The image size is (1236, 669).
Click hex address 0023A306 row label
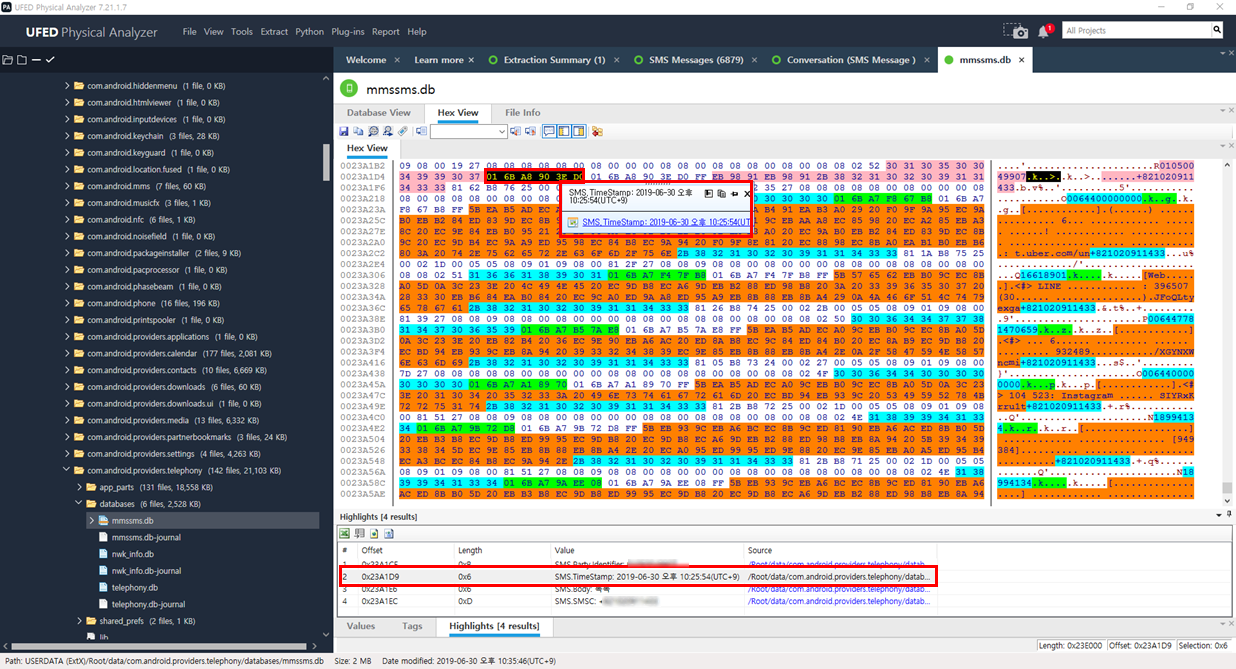coord(363,274)
